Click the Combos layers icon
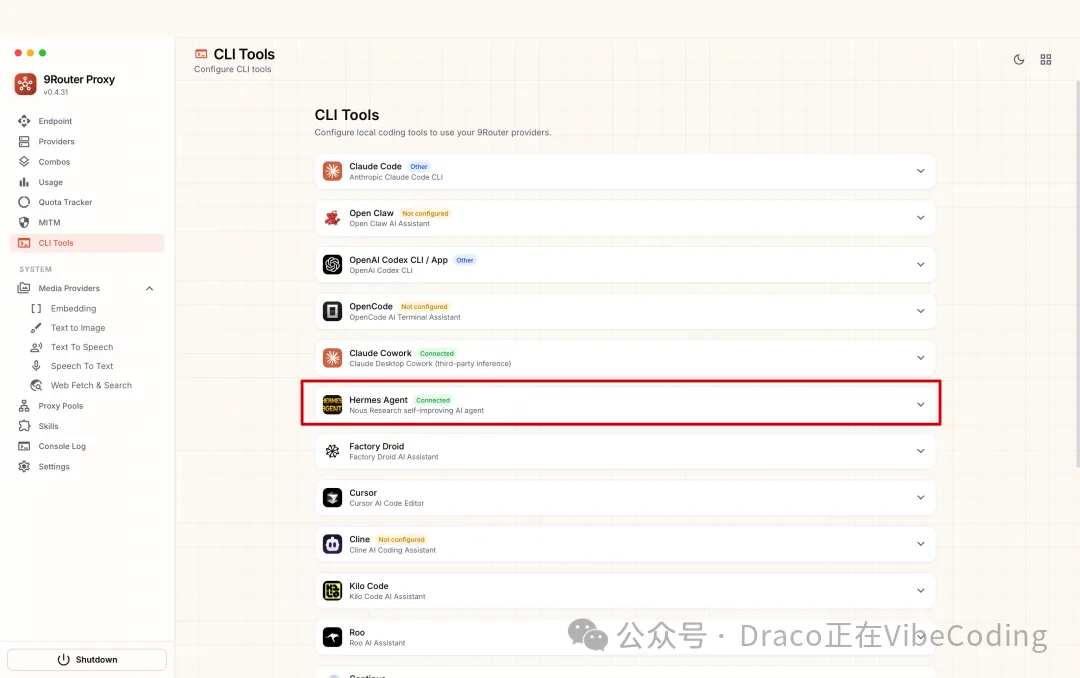This screenshot has height=678, width=1080. [24, 162]
